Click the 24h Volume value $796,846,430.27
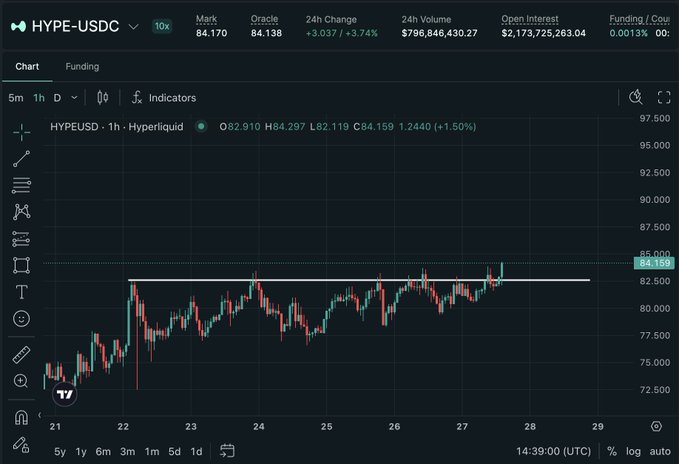 click(439, 33)
